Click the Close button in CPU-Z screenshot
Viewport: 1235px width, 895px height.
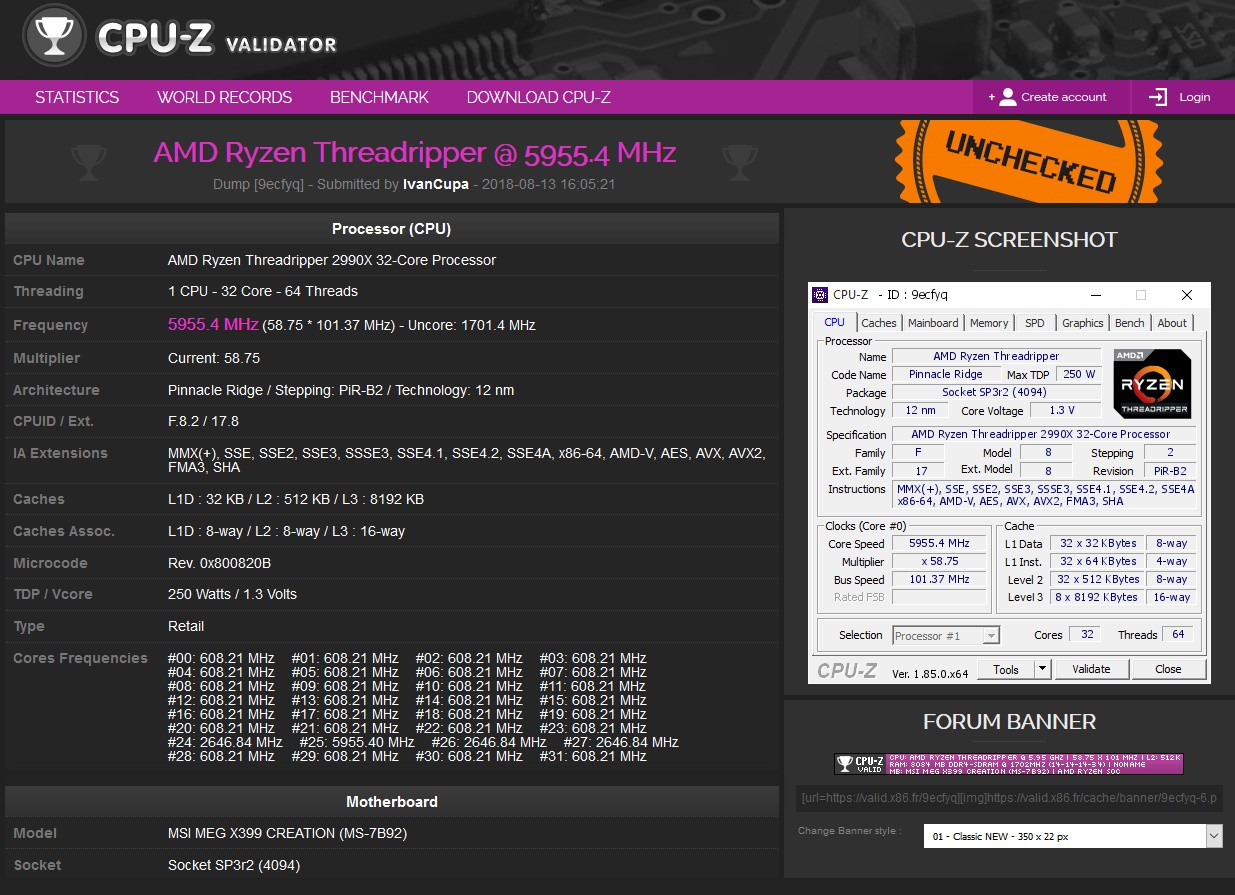tap(1168, 669)
